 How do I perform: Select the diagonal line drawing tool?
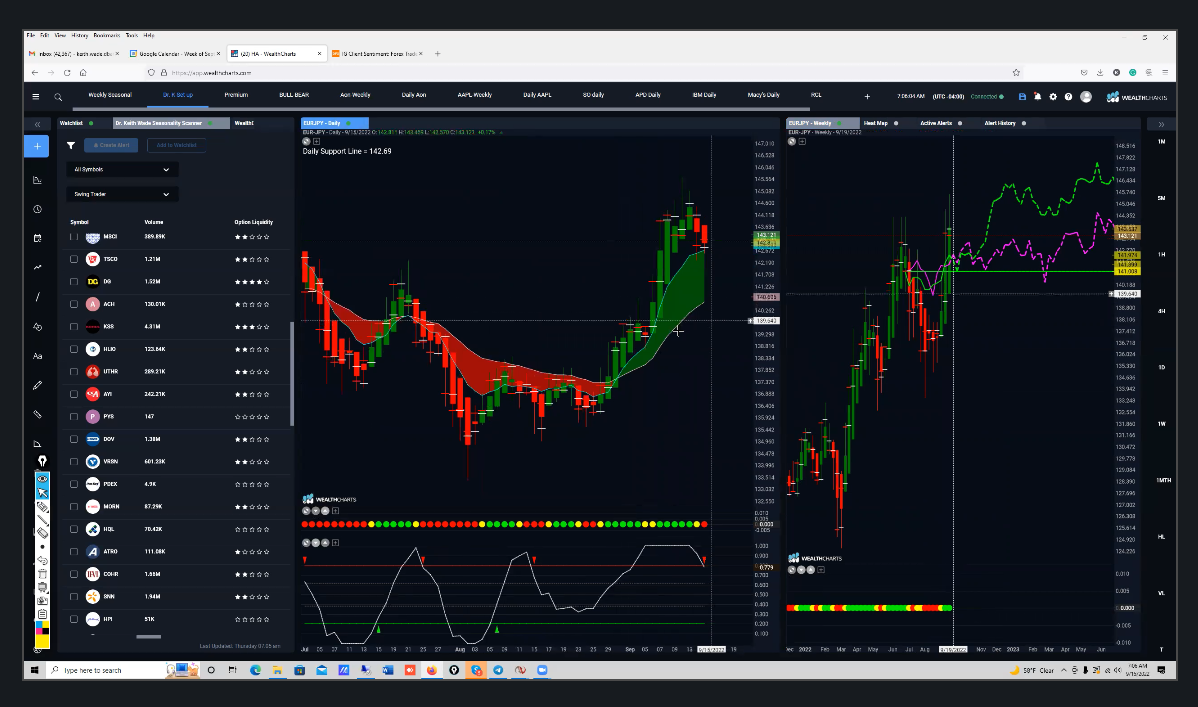[37, 297]
